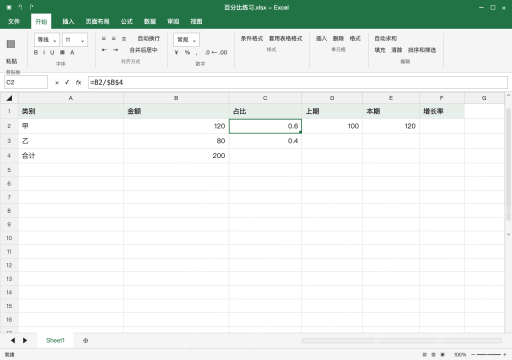512x360 pixels.
Task: Click the Save icon in the title bar
Action: pyautogui.click(x=9, y=7)
